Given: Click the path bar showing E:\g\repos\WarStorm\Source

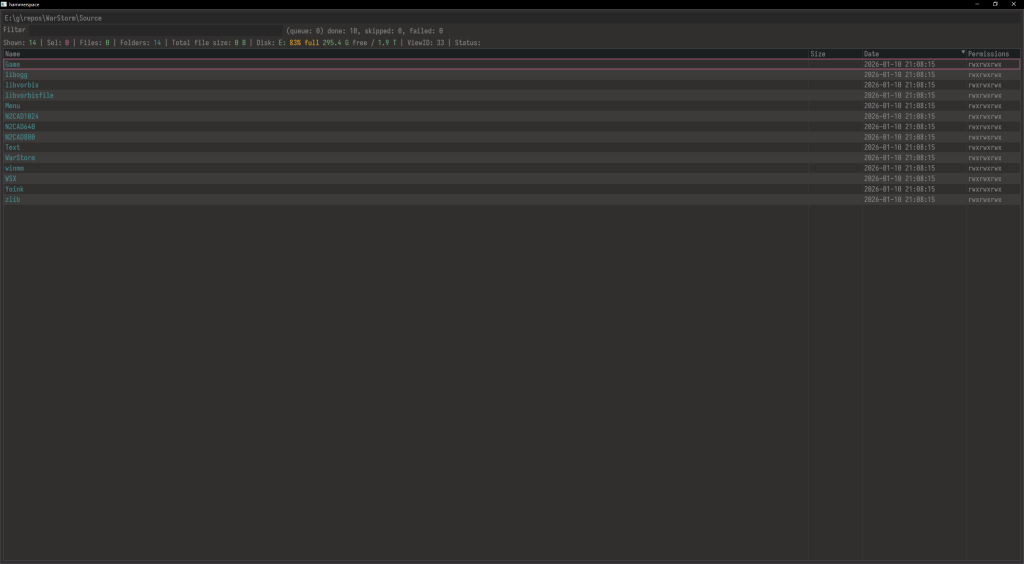Looking at the screenshot, I should click(x=511, y=18).
